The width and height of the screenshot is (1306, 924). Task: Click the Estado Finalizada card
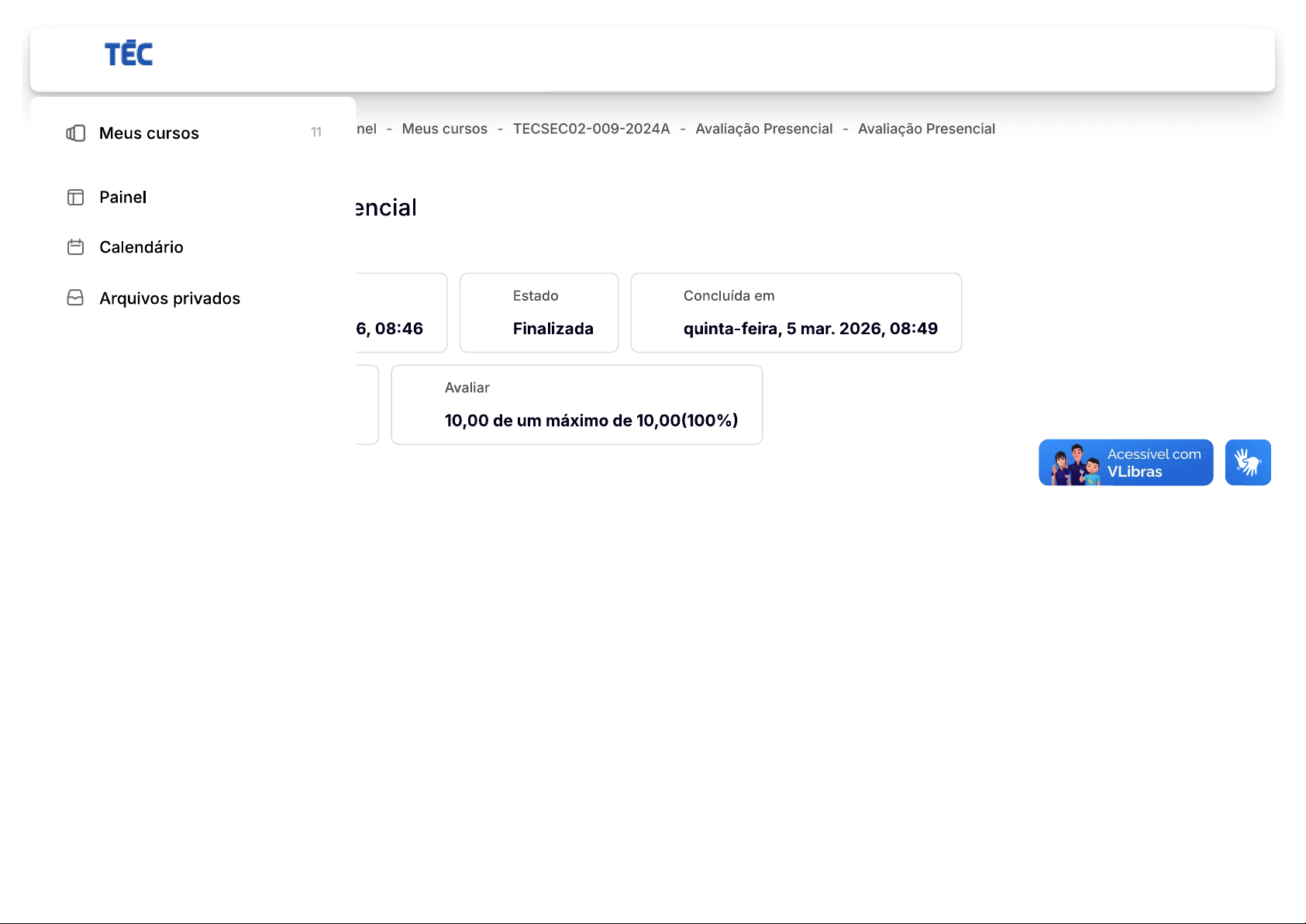coord(539,312)
